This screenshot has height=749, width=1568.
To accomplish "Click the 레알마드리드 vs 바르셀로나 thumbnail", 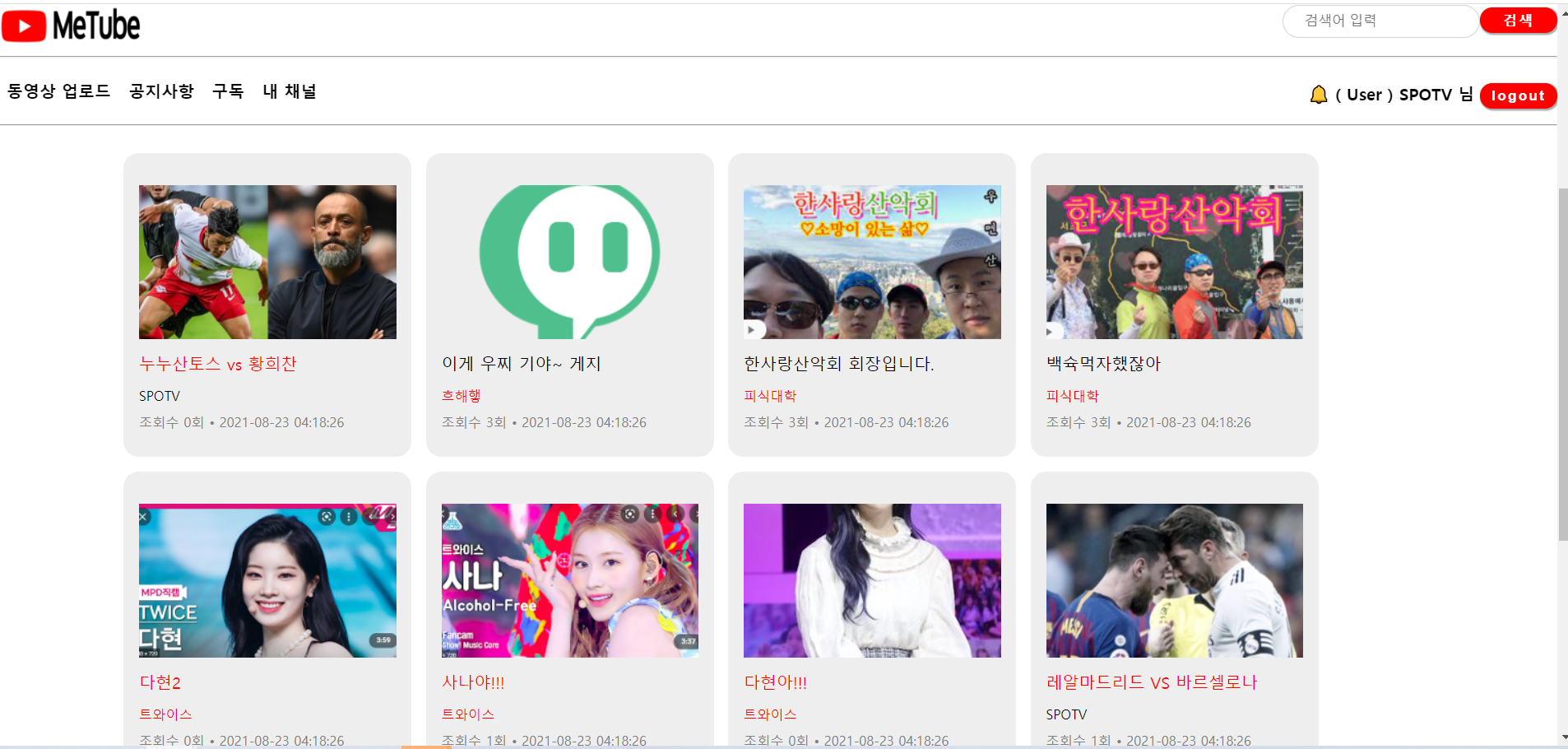I will pos(1175,580).
